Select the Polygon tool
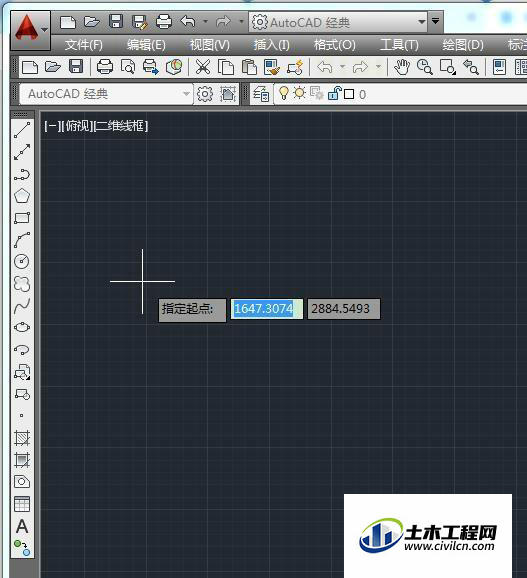The width and height of the screenshot is (527, 578). click(22, 196)
